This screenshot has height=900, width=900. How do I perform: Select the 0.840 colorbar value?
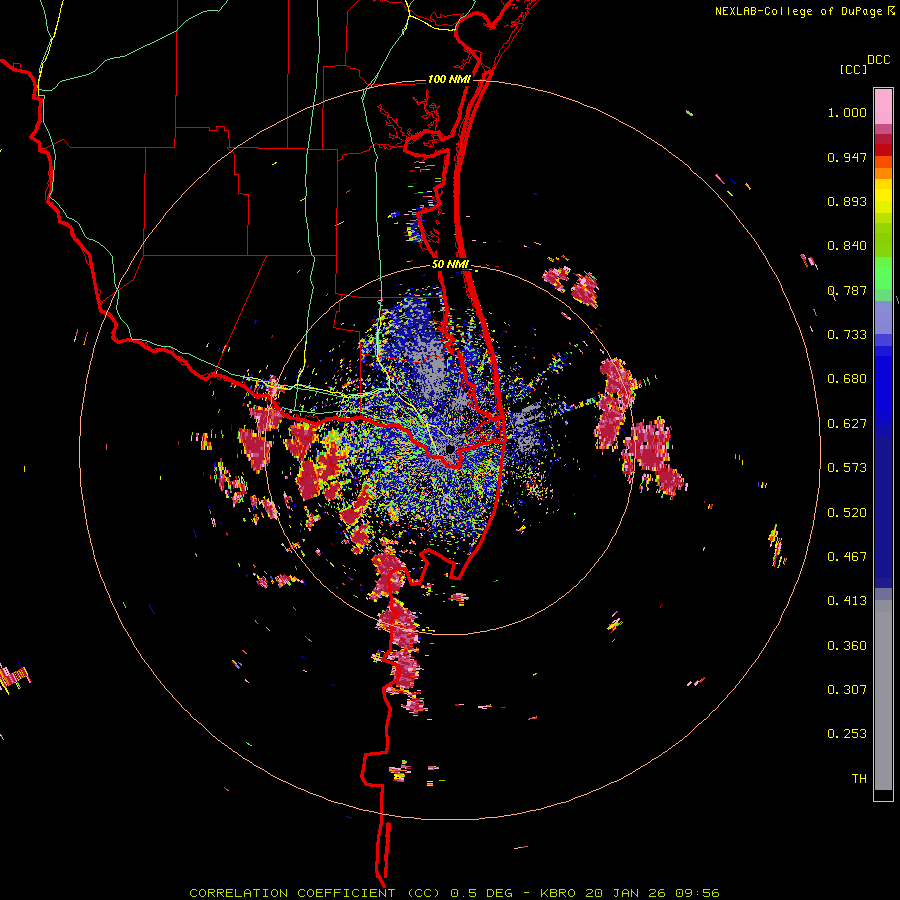847,246
